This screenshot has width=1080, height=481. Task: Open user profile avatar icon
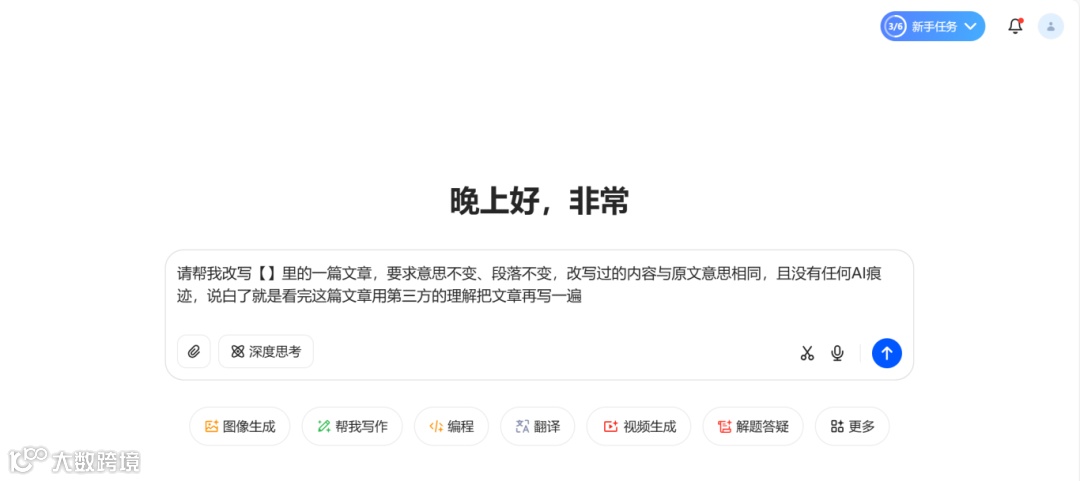(x=1050, y=26)
